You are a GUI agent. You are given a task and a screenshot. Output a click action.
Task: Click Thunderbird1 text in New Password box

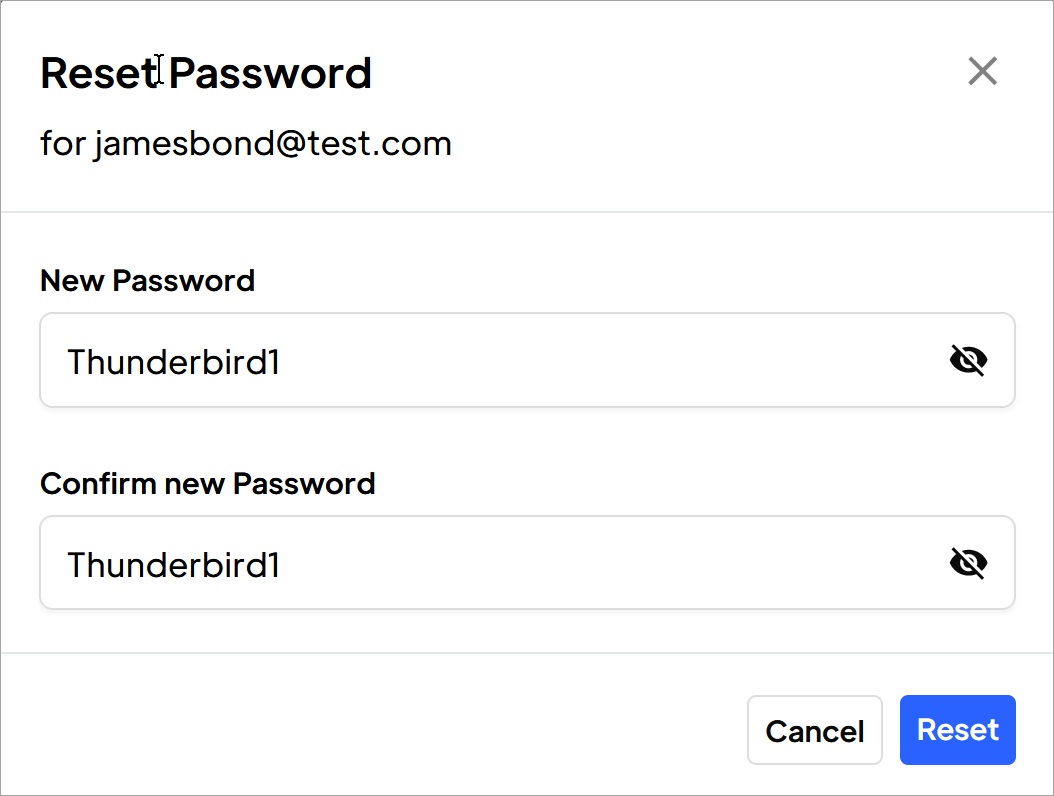pos(173,362)
